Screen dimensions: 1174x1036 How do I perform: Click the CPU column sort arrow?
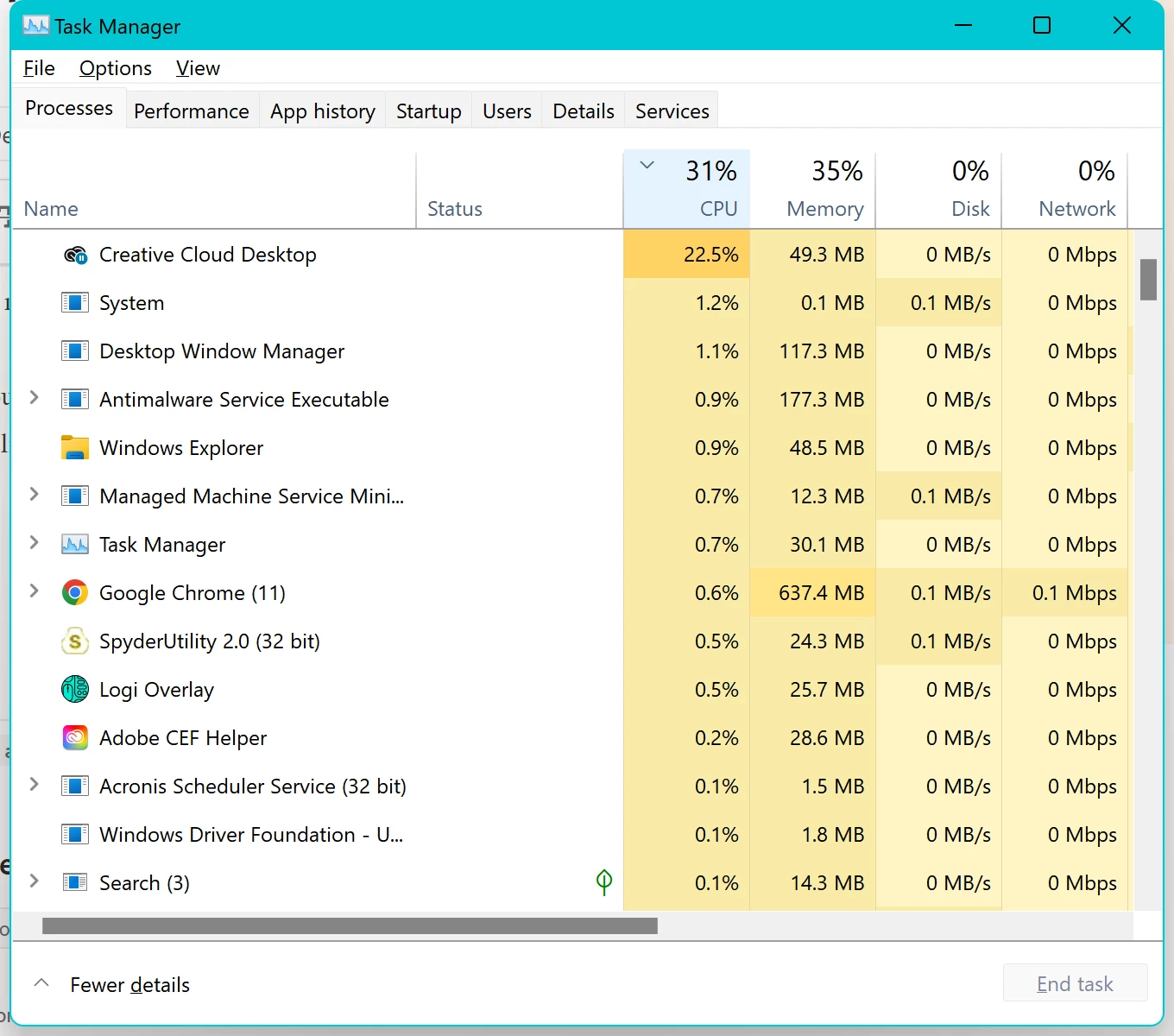coord(647,165)
